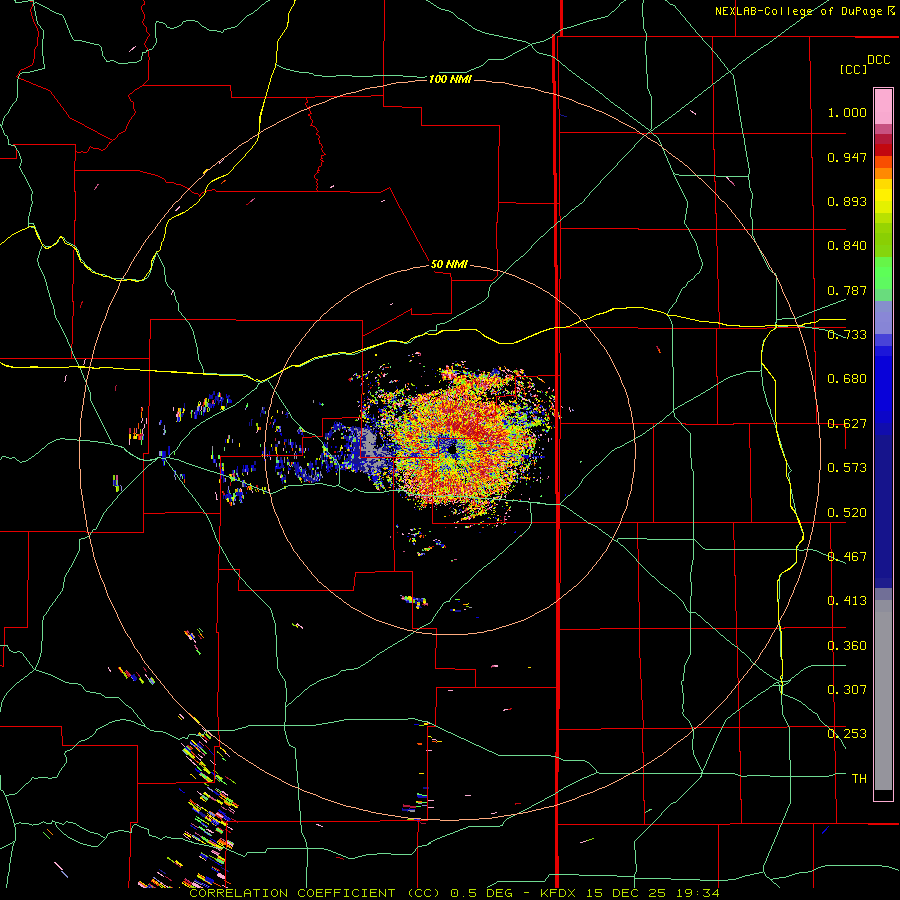Click the TH threshold label on scale
The image size is (900, 900).
click(x=859, y=779)
